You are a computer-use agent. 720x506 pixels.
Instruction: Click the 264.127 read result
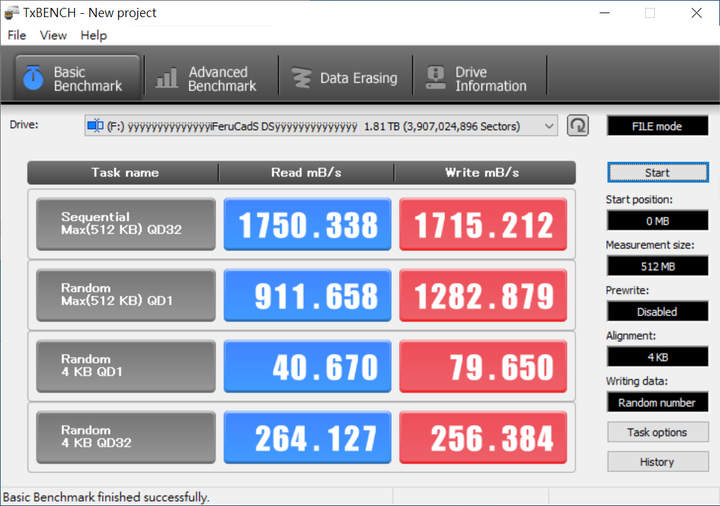308,437
